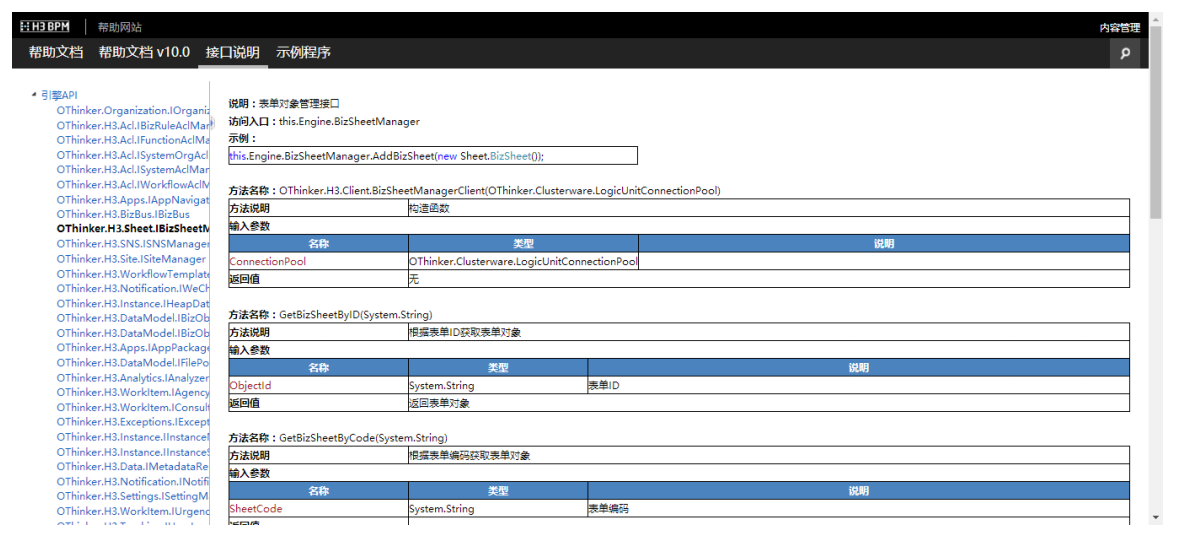
Task: Click the OThinker.Clusterware.LogicUnitConnectionPool type cell
Action: [x=523, y=262]
